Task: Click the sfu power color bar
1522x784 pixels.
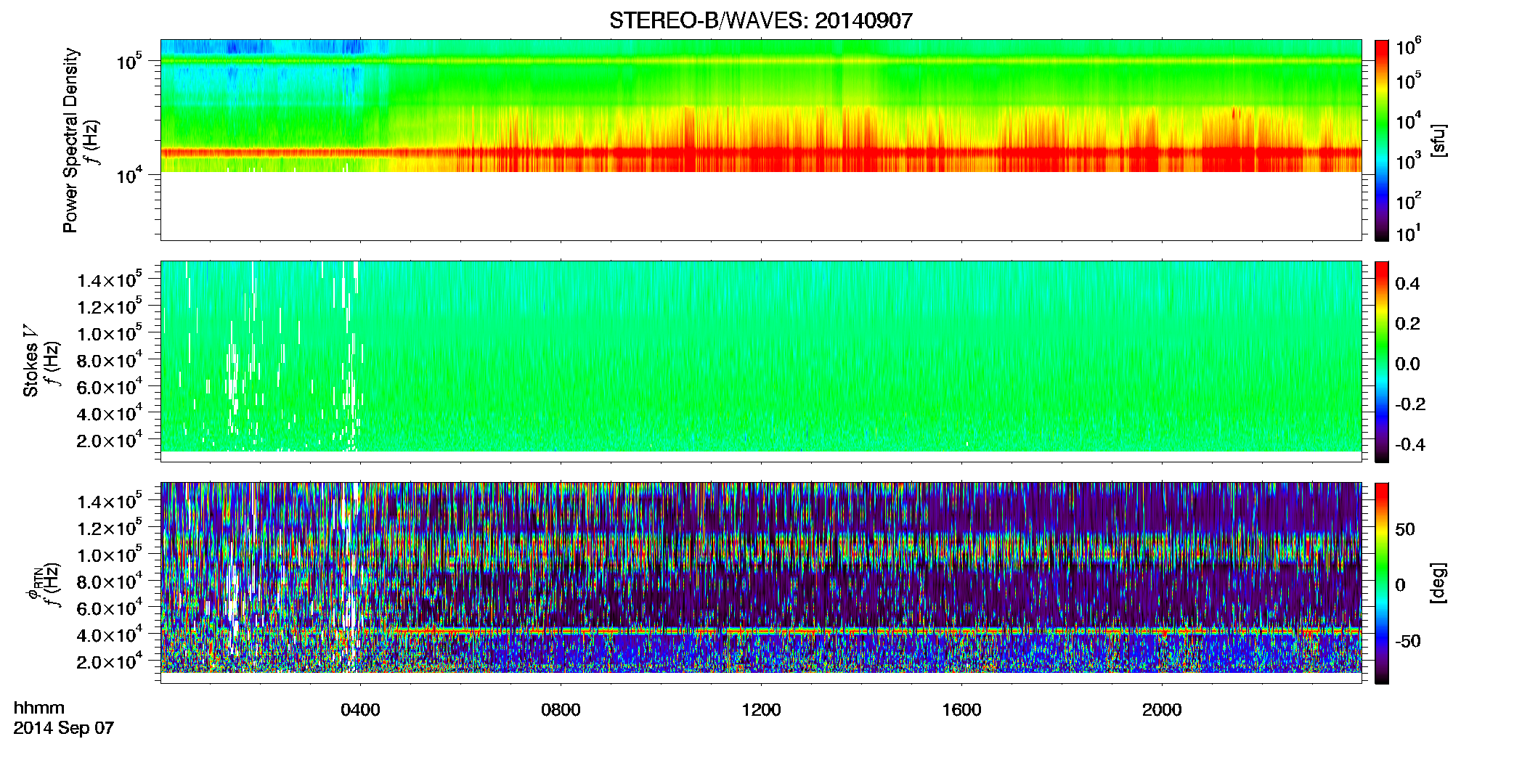Action: pos(1381,140)
